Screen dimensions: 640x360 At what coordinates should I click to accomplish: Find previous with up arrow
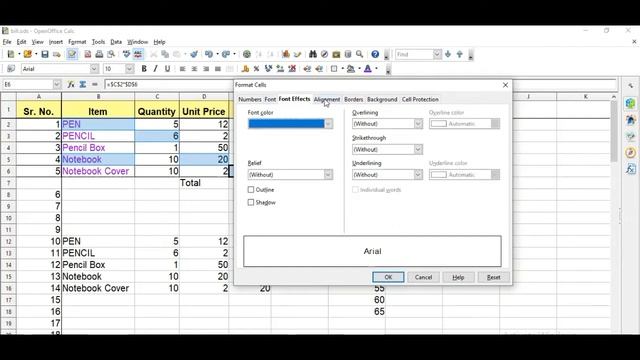coord(460,54)
